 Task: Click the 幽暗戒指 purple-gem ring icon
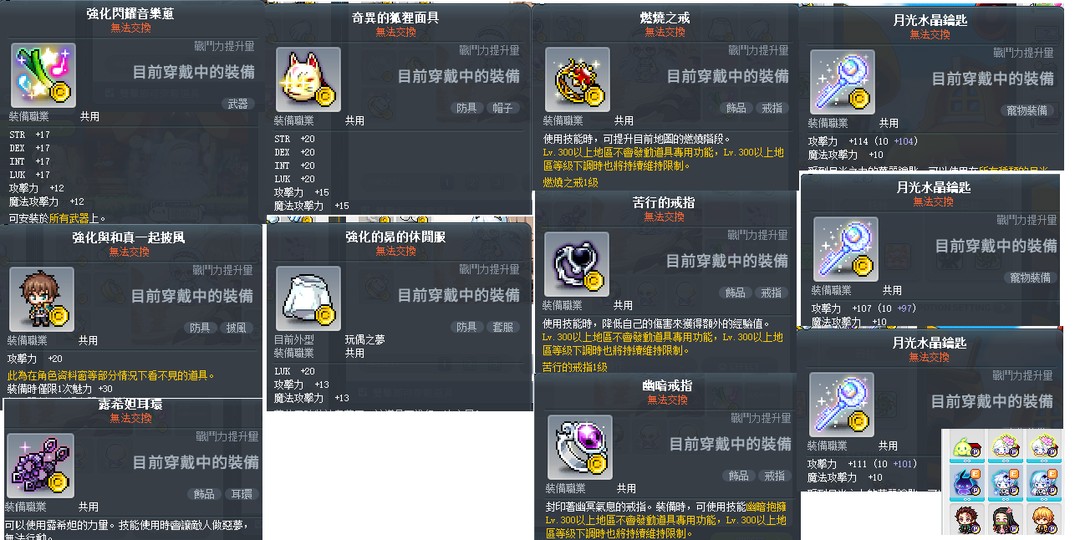coord(579,447)
